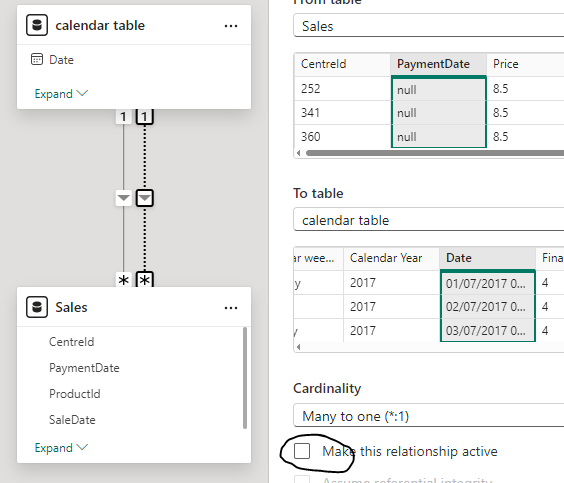Click the 02/07/2017 date cell
Image resolution: width=564 pixels, height=483 pixels.
coord(487,307)
